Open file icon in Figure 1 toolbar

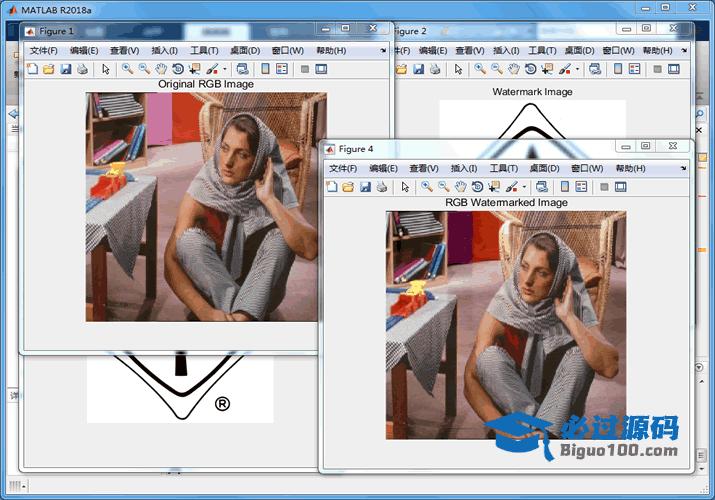tap(49, 69)
